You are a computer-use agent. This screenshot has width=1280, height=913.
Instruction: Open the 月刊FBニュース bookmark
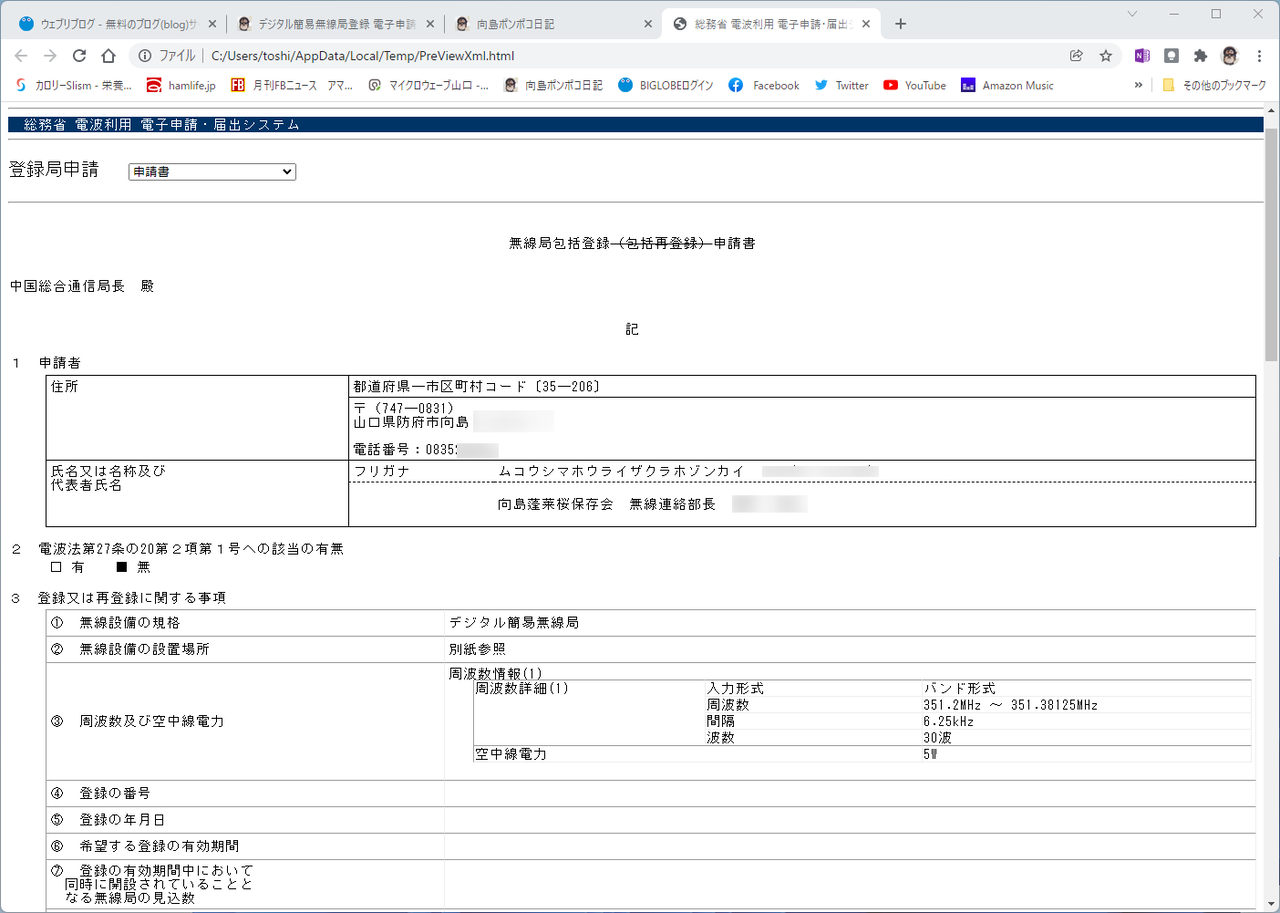[292, 86]
